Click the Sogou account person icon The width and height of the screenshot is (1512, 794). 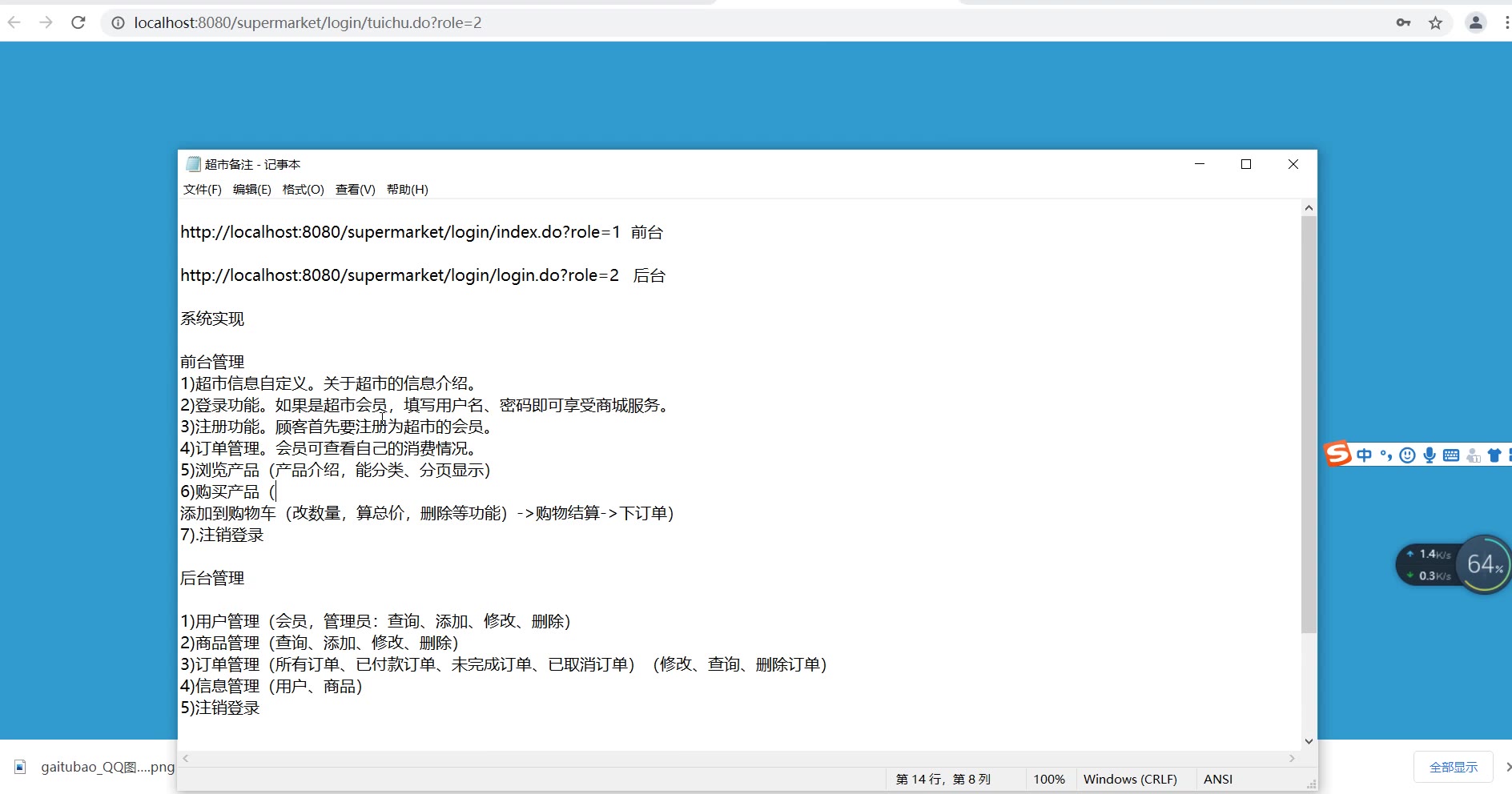[x=1474, y=455]
